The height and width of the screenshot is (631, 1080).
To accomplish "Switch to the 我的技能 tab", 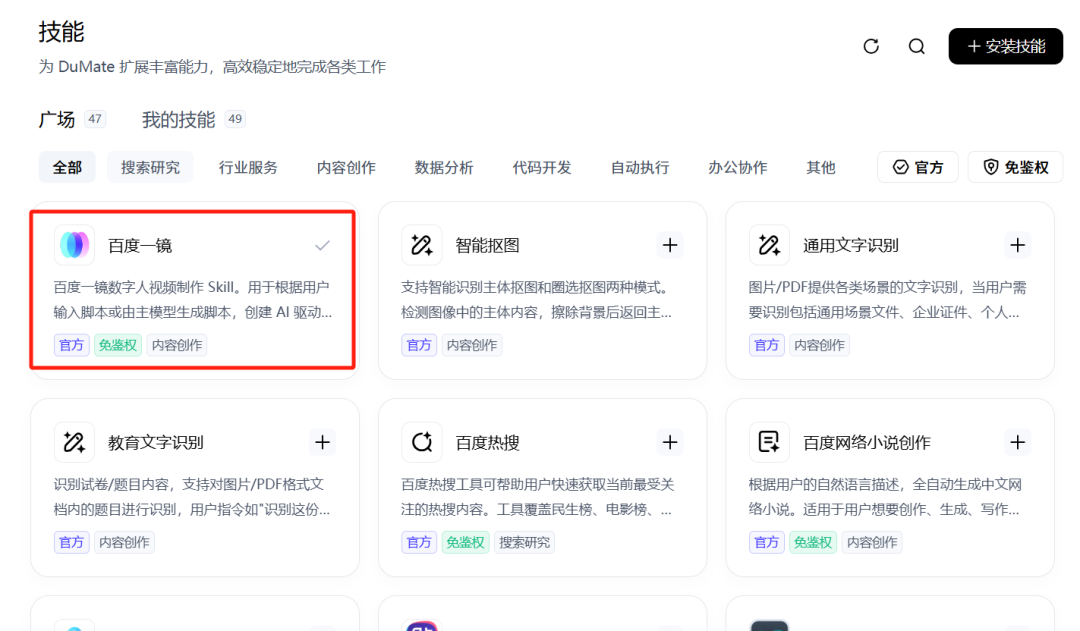I will (178, 119).
